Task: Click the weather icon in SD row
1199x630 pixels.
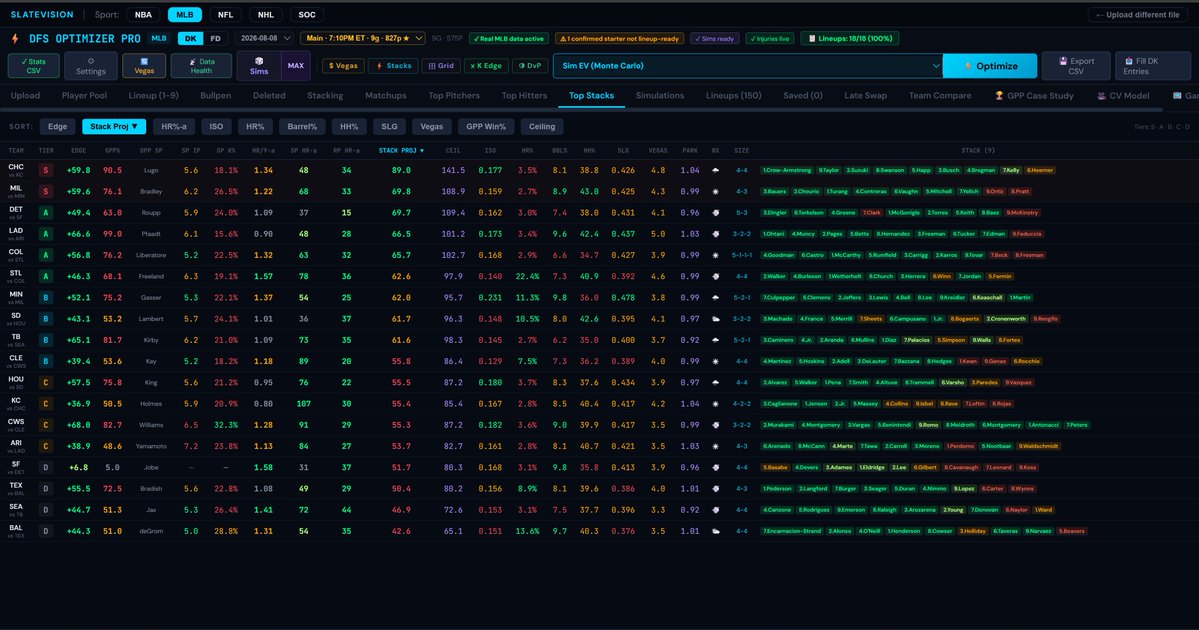Action: click(x=716, y=319)
